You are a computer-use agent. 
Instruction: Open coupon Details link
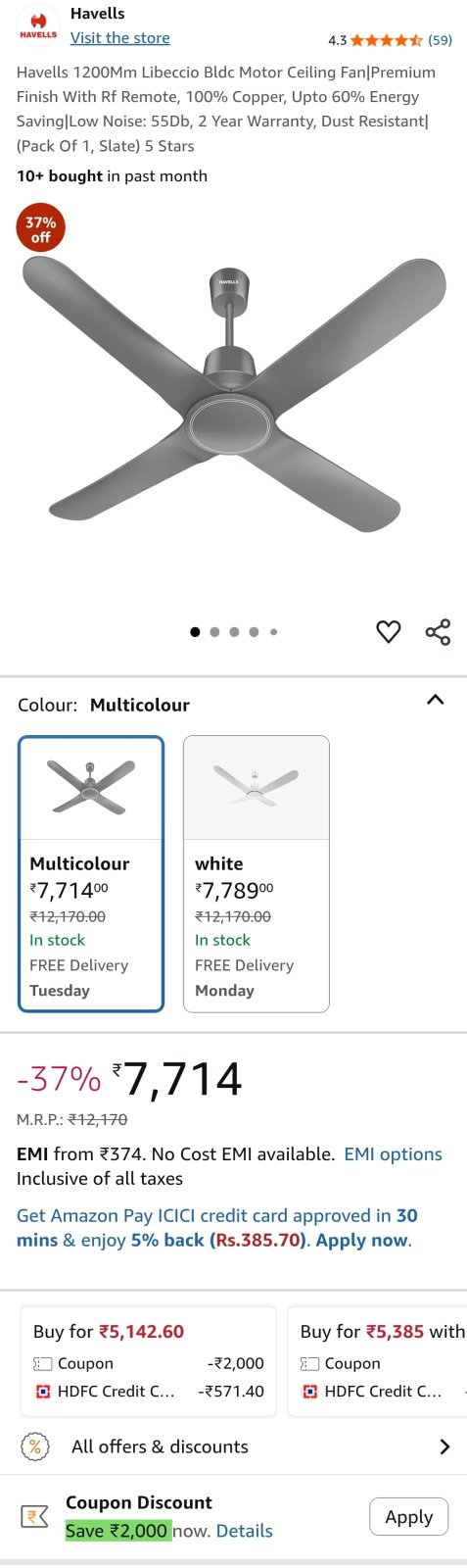tap(245, 1531)
